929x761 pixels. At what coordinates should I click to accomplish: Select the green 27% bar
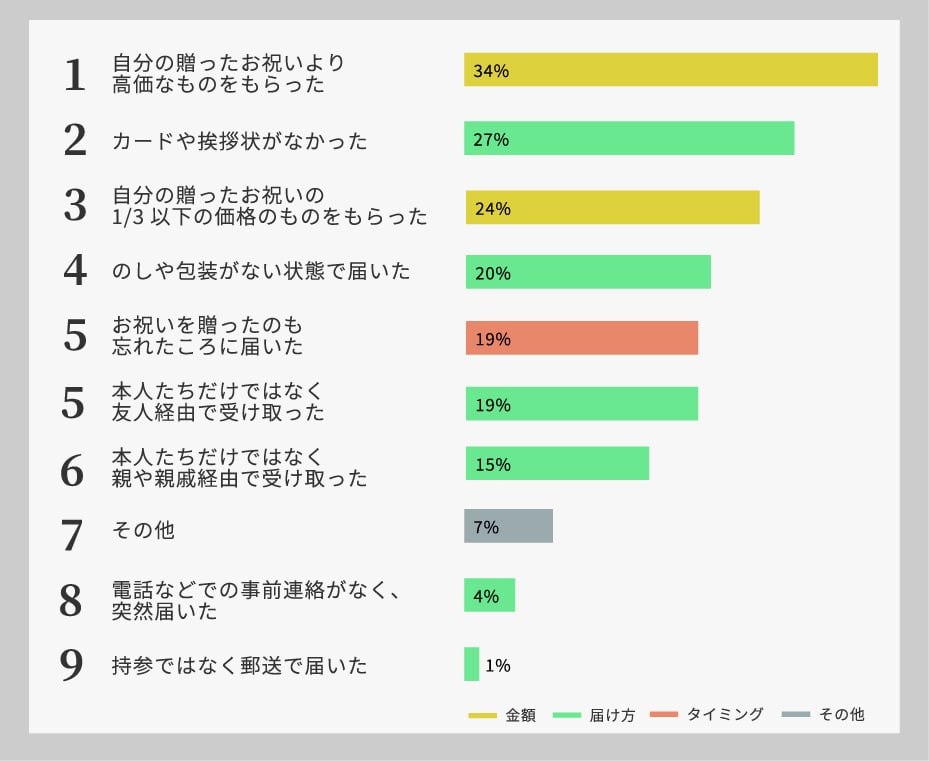[x=629, y=138]
